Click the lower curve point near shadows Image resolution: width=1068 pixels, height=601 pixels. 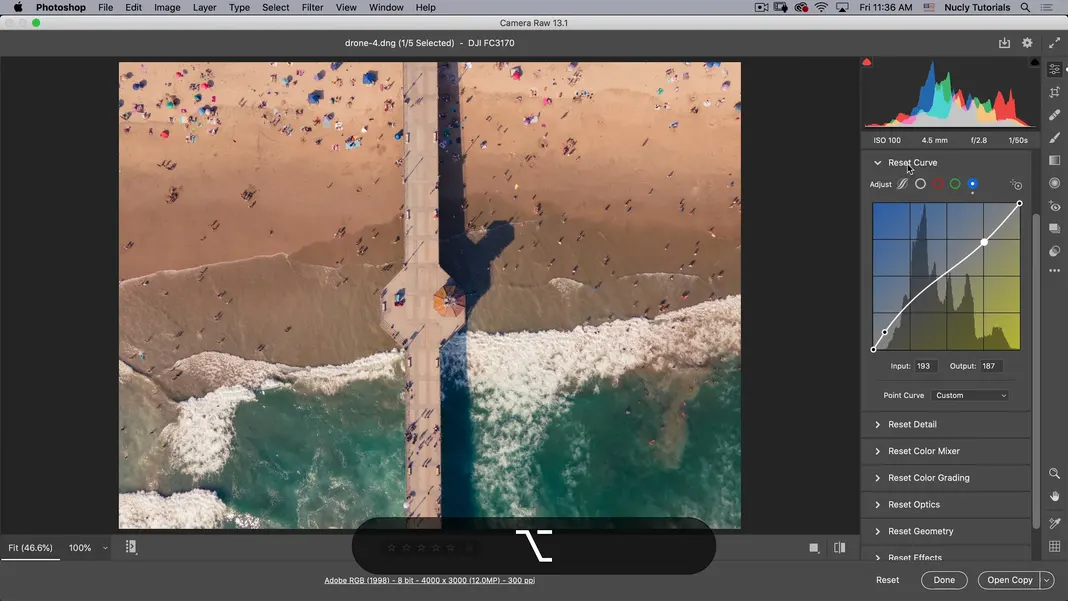pos(885,332)
